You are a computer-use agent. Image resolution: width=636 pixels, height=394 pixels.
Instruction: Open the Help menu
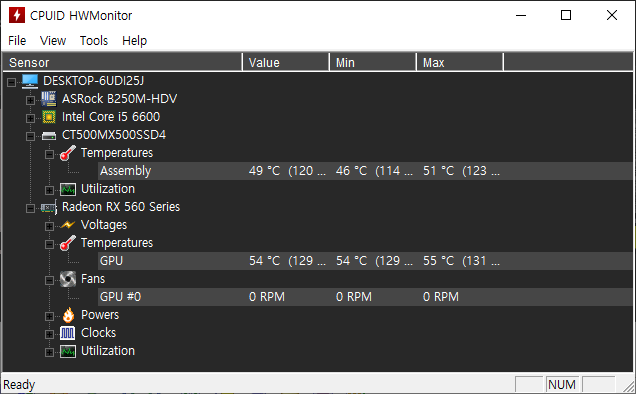point(134,41)
